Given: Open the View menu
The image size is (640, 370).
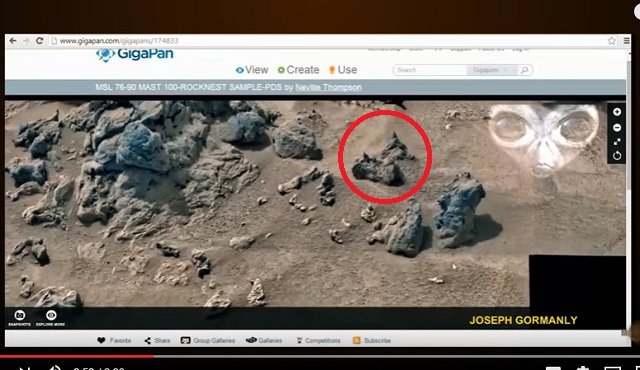Looking at the screenshot, I should pyautogui.click(x=252, y=70).
